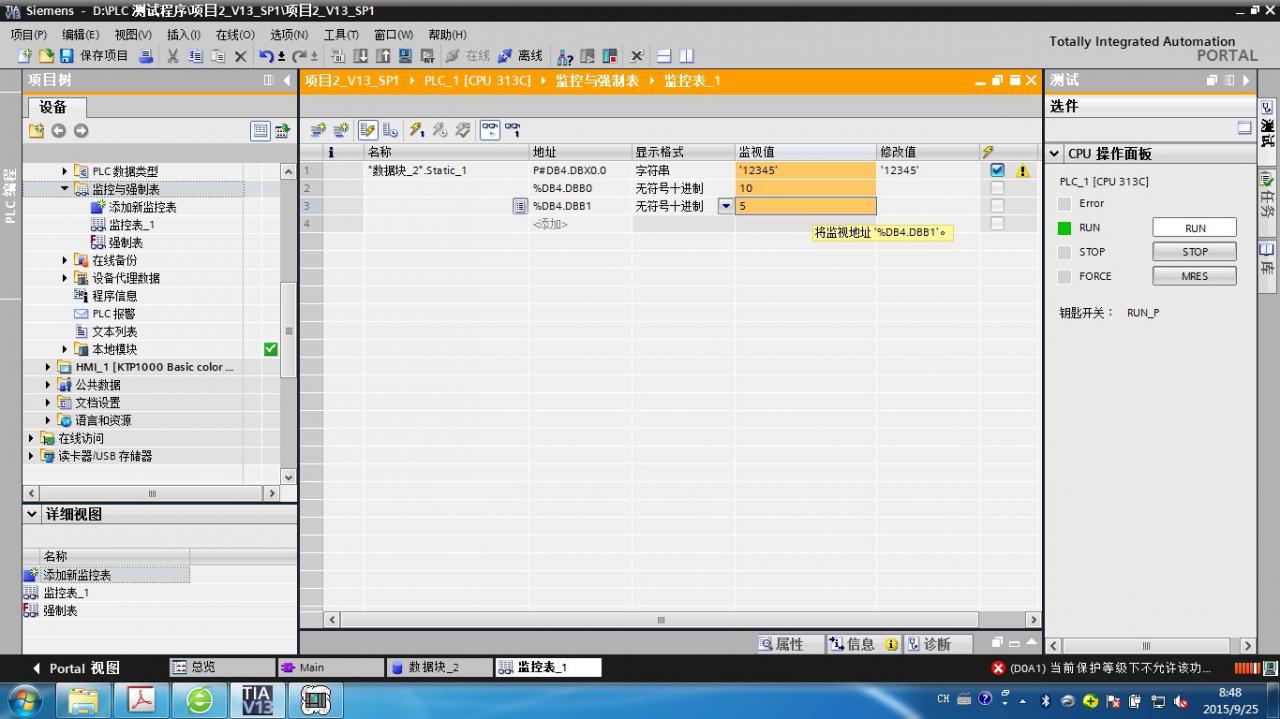Click the MRES button on CPU panel
The width and height of the screenshot is (1280, 719).
pyautogui.click(x=1195, y=276)
